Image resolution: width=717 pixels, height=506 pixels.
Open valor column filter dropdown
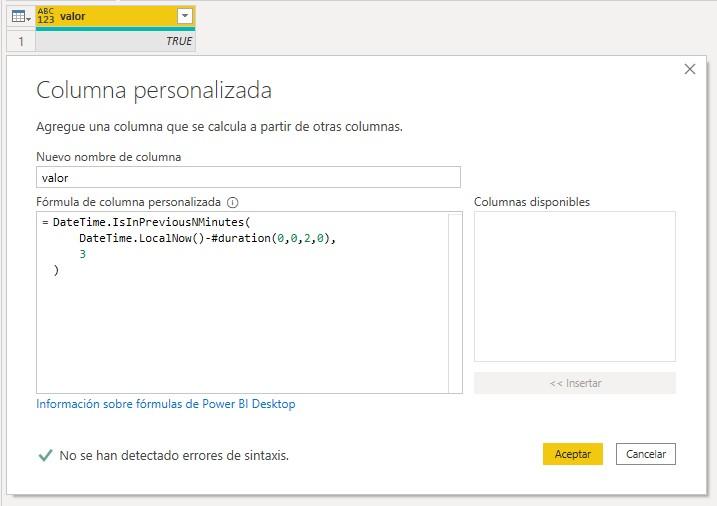tap(185, 16)
